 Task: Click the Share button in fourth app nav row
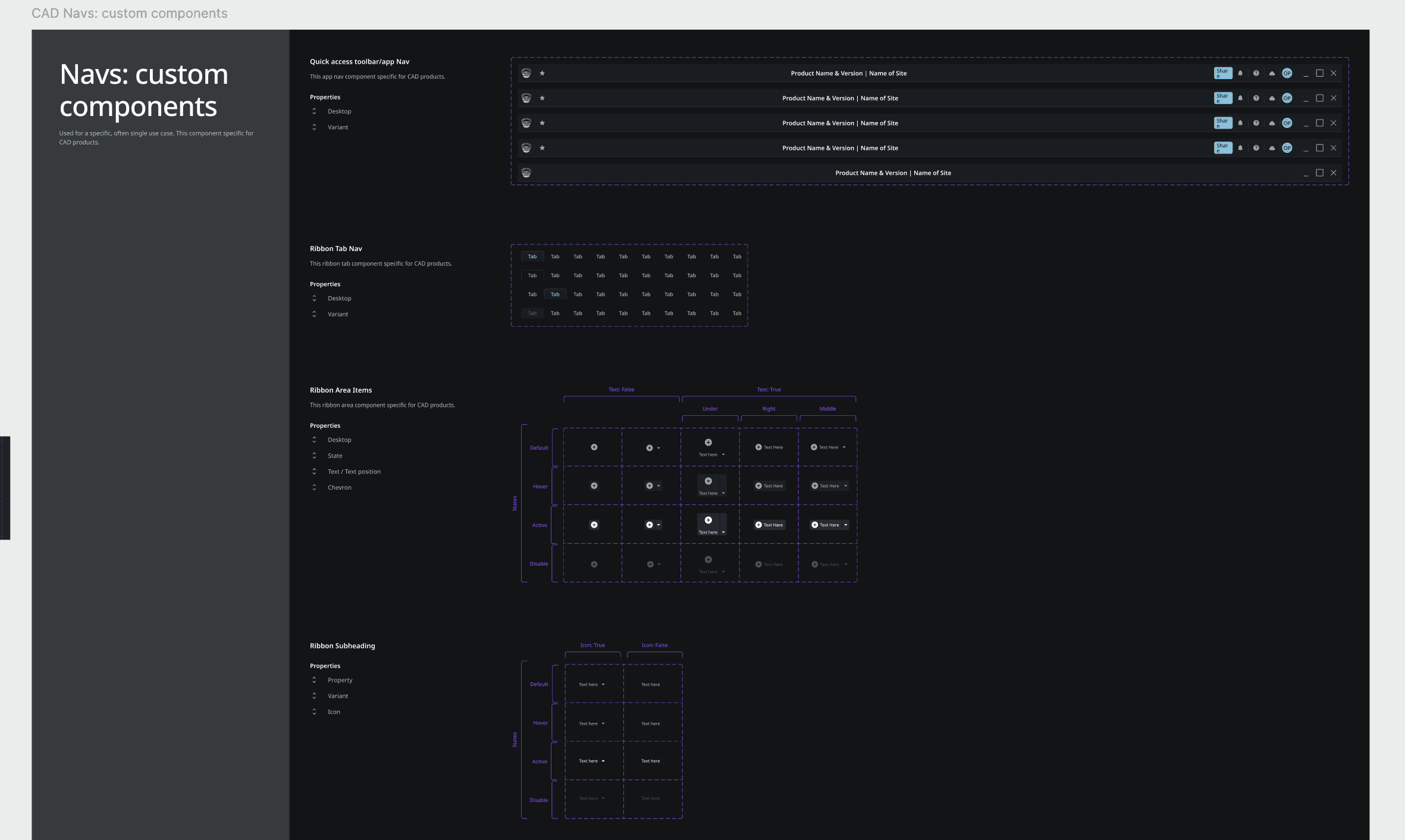(x=1222, y=148)
